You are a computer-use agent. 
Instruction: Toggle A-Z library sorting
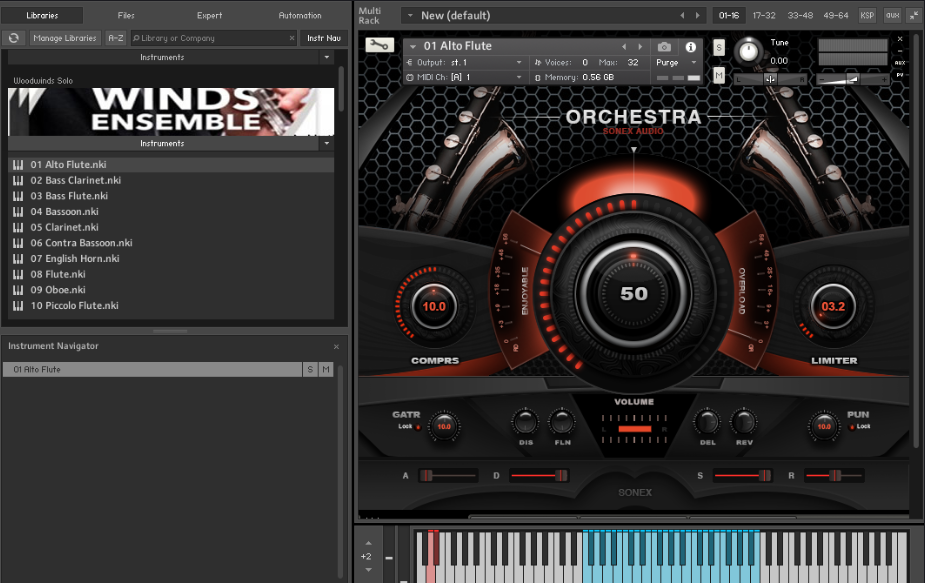click(x=116, y=38)
